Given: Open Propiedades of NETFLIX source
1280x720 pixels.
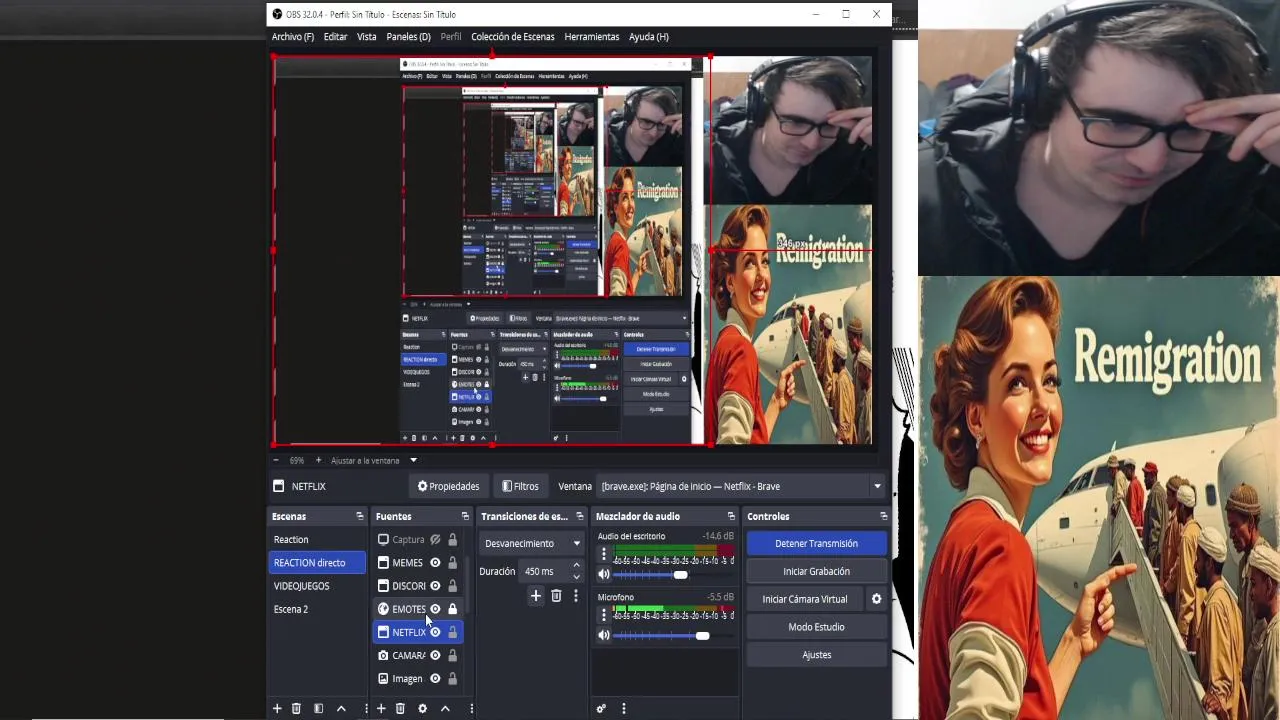Looking at the screenshot, I should [448, 486].
